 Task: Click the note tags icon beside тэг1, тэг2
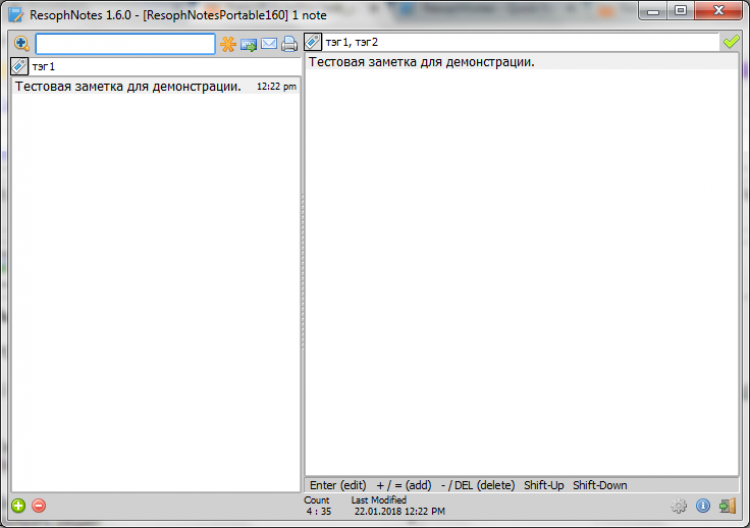click(x=313, y=42)
